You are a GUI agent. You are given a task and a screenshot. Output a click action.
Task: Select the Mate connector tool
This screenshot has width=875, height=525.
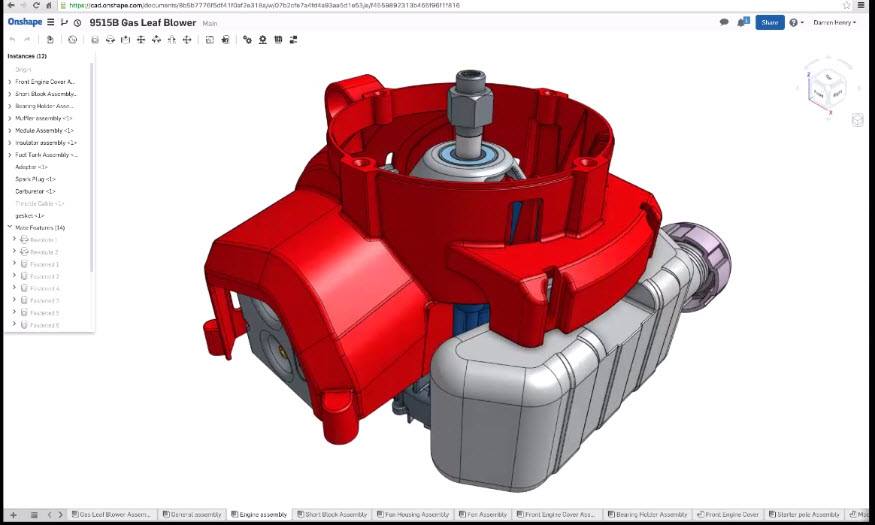(225, 40)
